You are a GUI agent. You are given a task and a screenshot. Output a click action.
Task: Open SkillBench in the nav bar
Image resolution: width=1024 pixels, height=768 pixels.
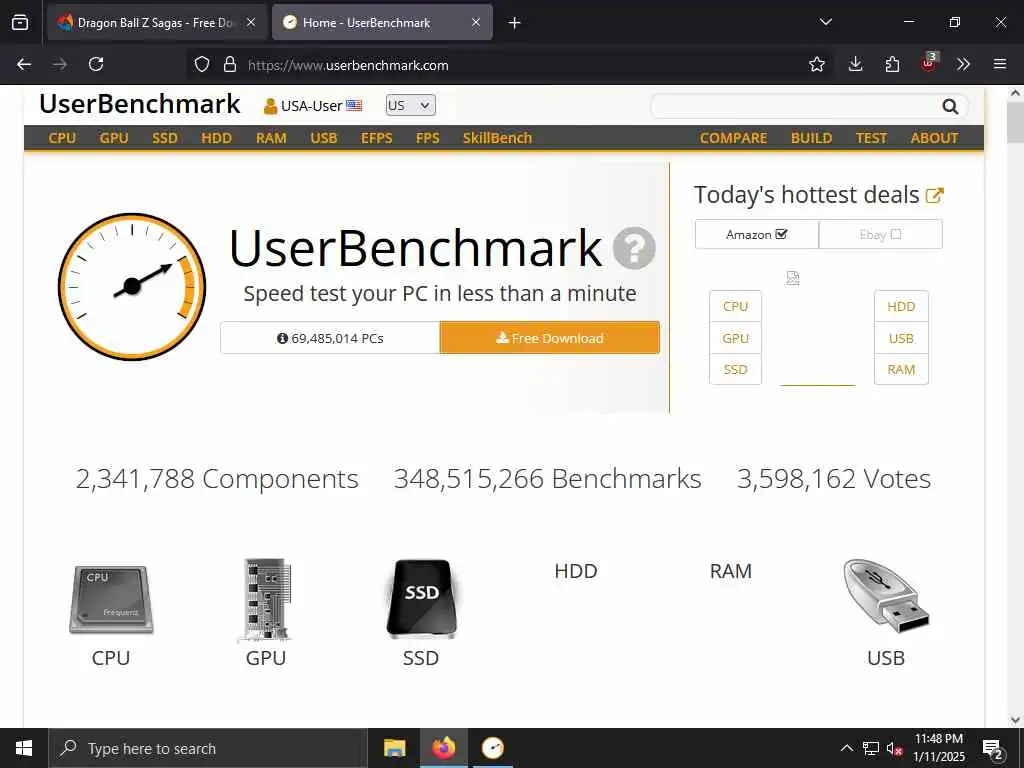tap(498, 138)
